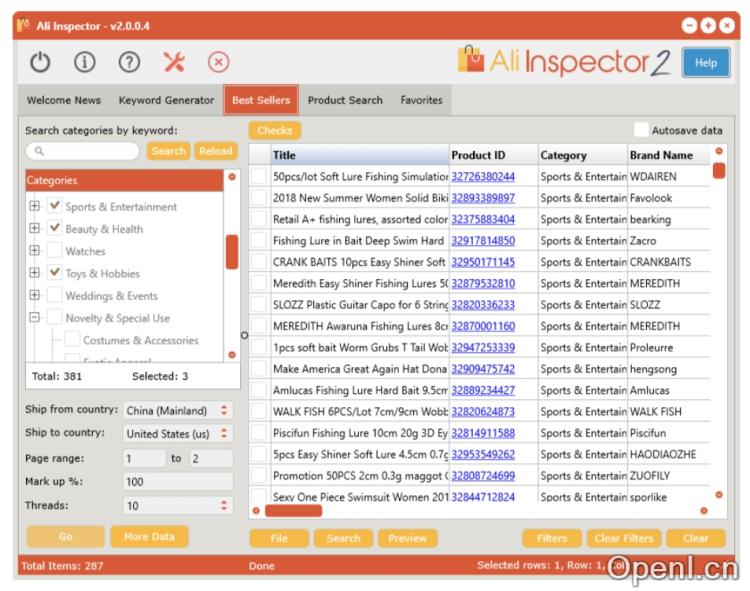Click the magnifier icon in the category search box
This screenshot has height=591, width=750.
click(x=40, y=151)
